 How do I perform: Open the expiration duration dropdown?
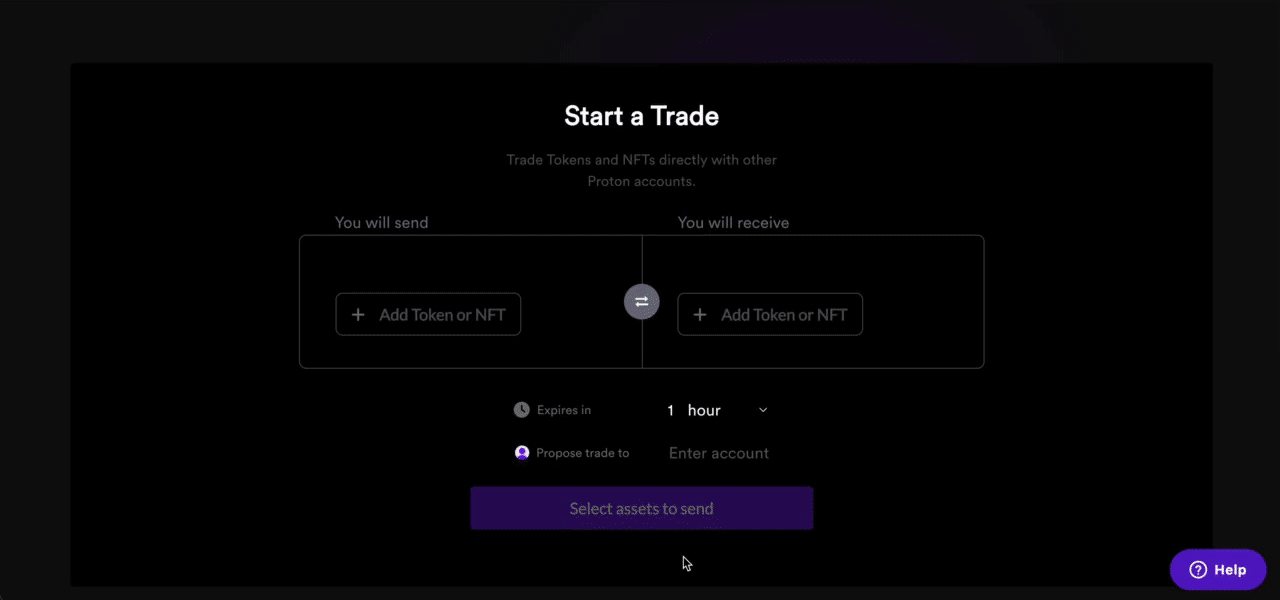click(715, 410)
